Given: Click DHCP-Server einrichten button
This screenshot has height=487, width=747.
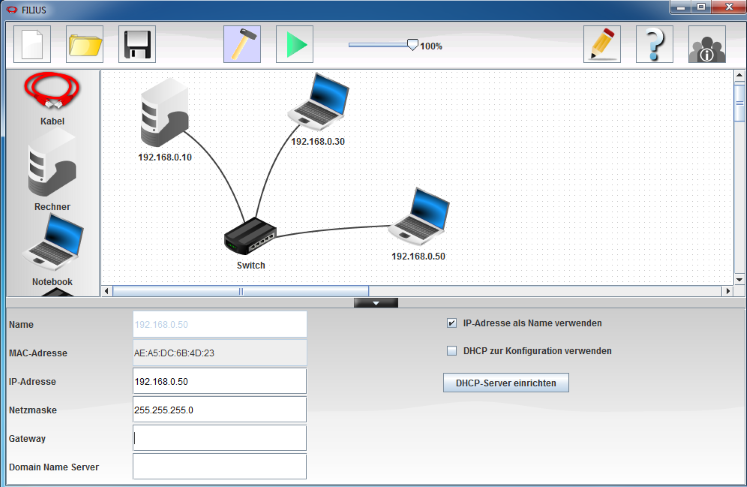Looking at the screenshot, I should pos(506,383).
